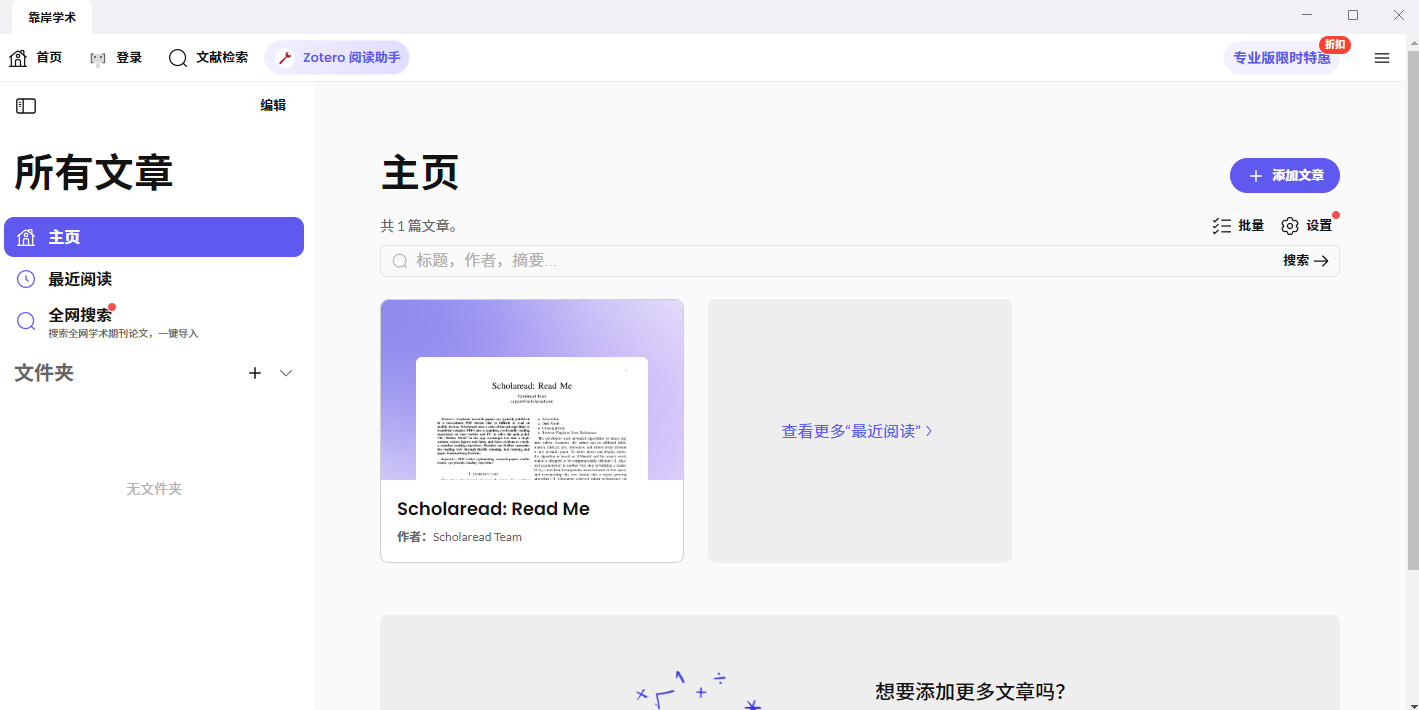The image size is (1419, 710).
Task: Expand the 文件夹 section chevron
Action: point(286,372)
